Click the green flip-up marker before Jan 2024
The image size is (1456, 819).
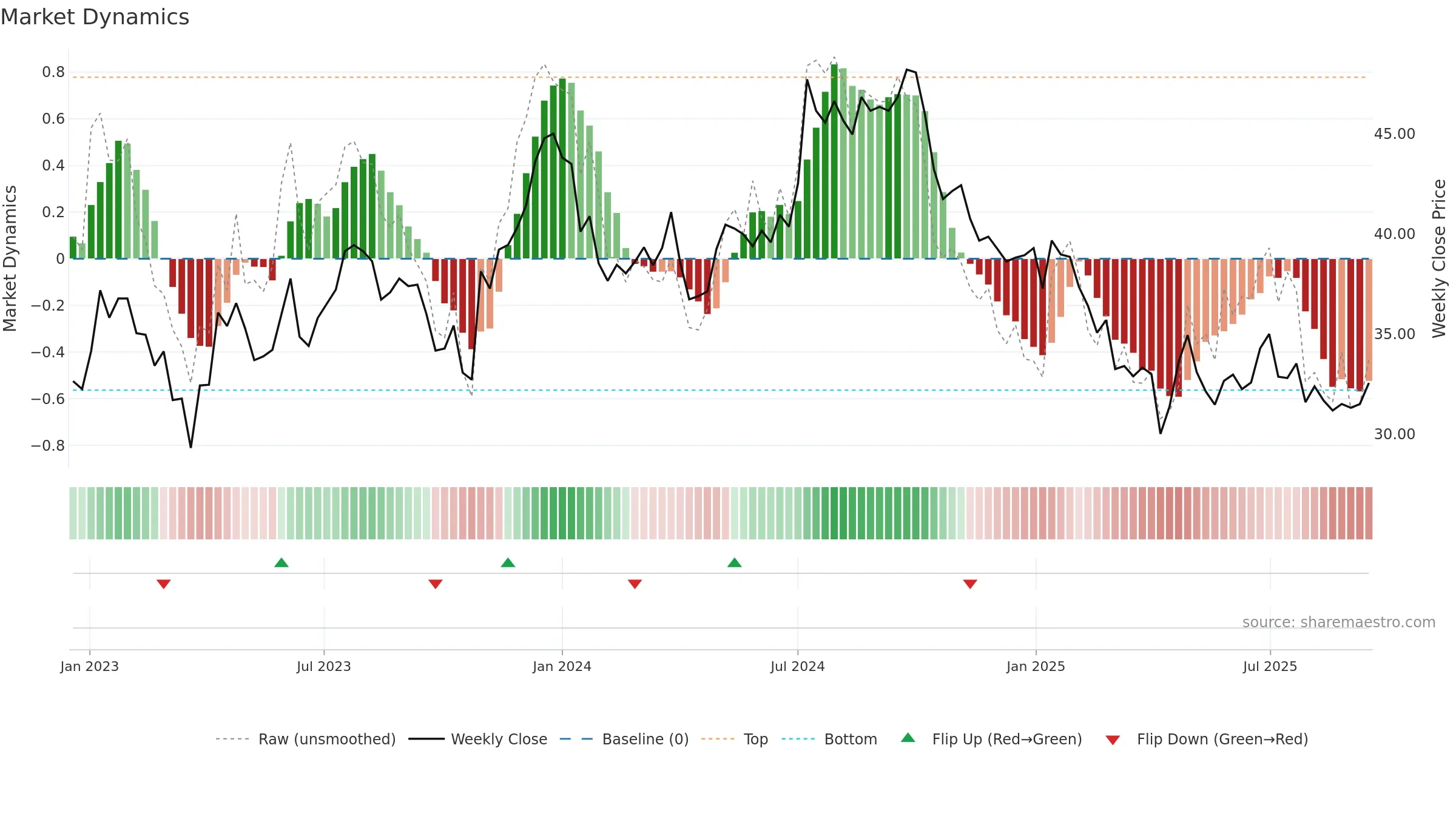pos(508,562)
